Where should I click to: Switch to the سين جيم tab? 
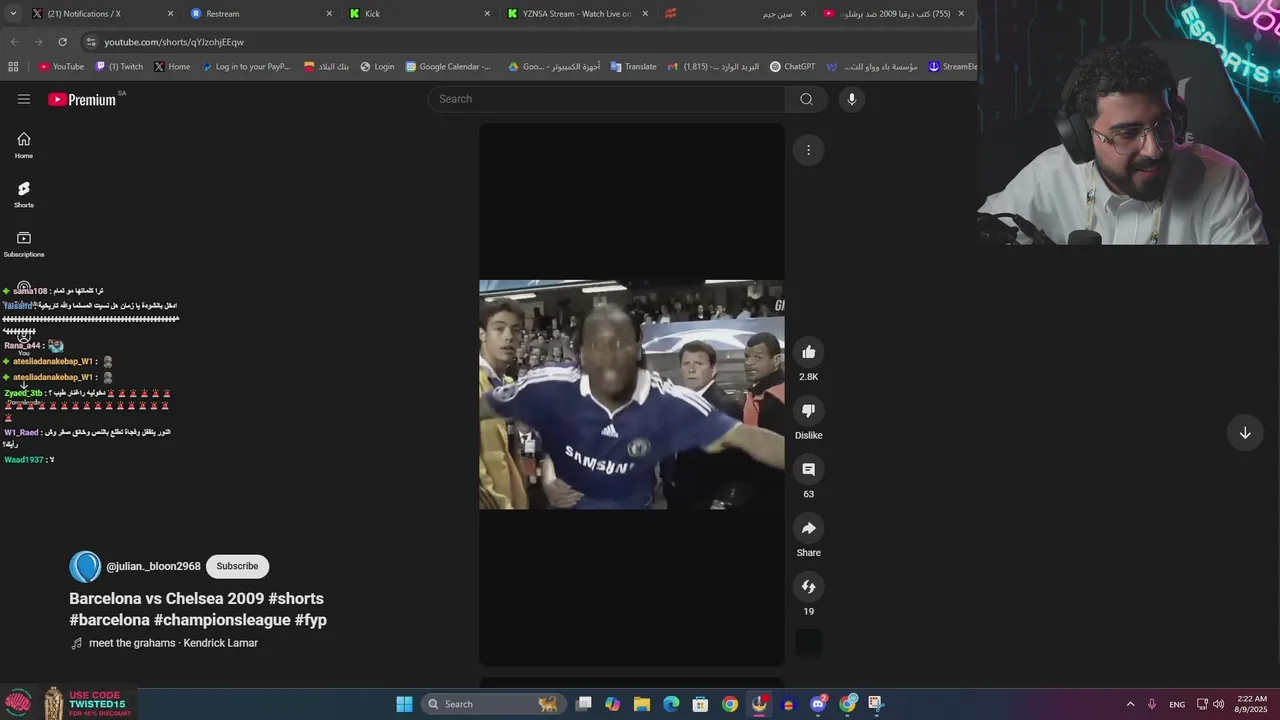735,14
